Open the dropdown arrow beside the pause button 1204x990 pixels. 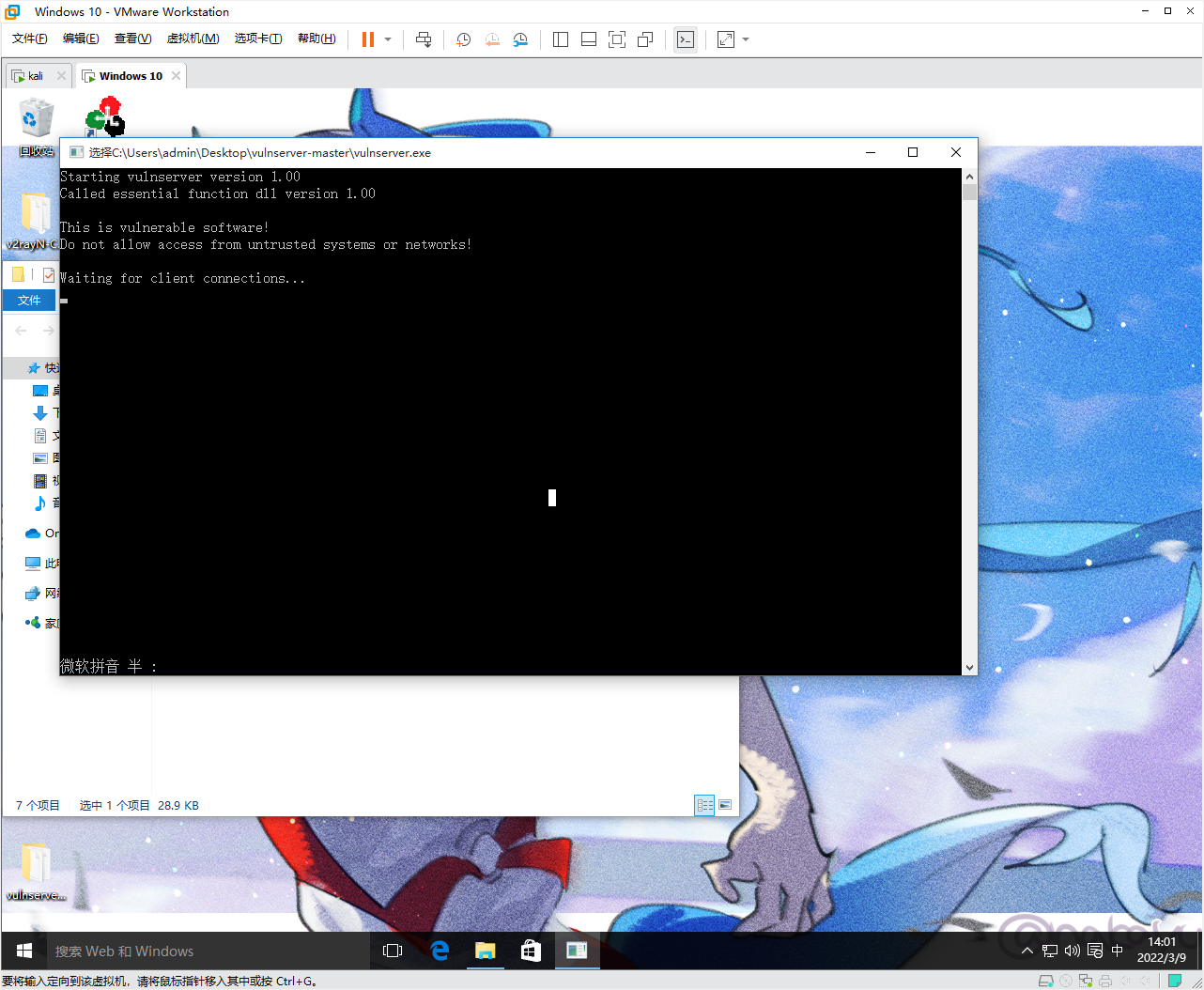[388, 39]
